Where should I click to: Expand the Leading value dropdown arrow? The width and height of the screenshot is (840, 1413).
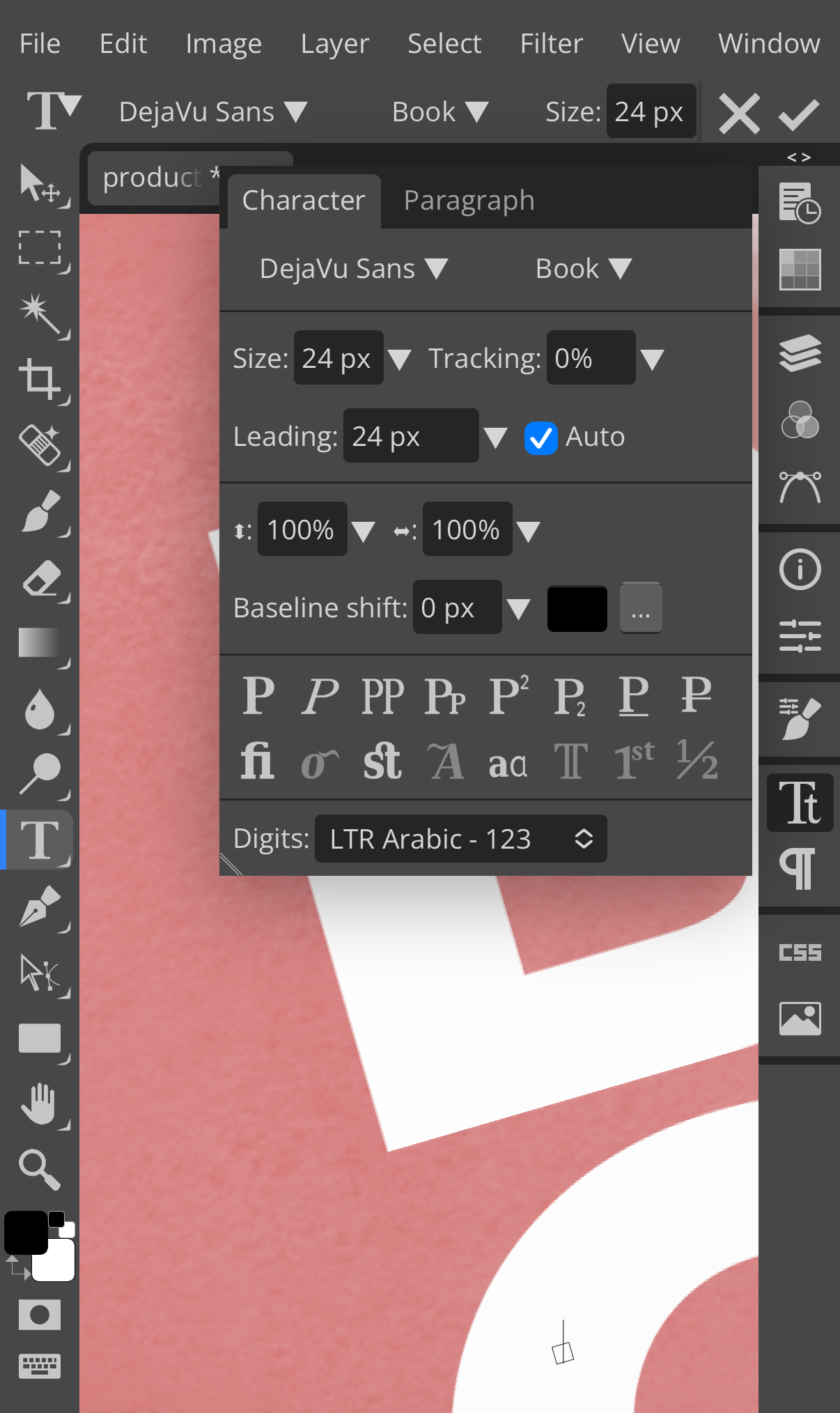click(x=495, y=438)
